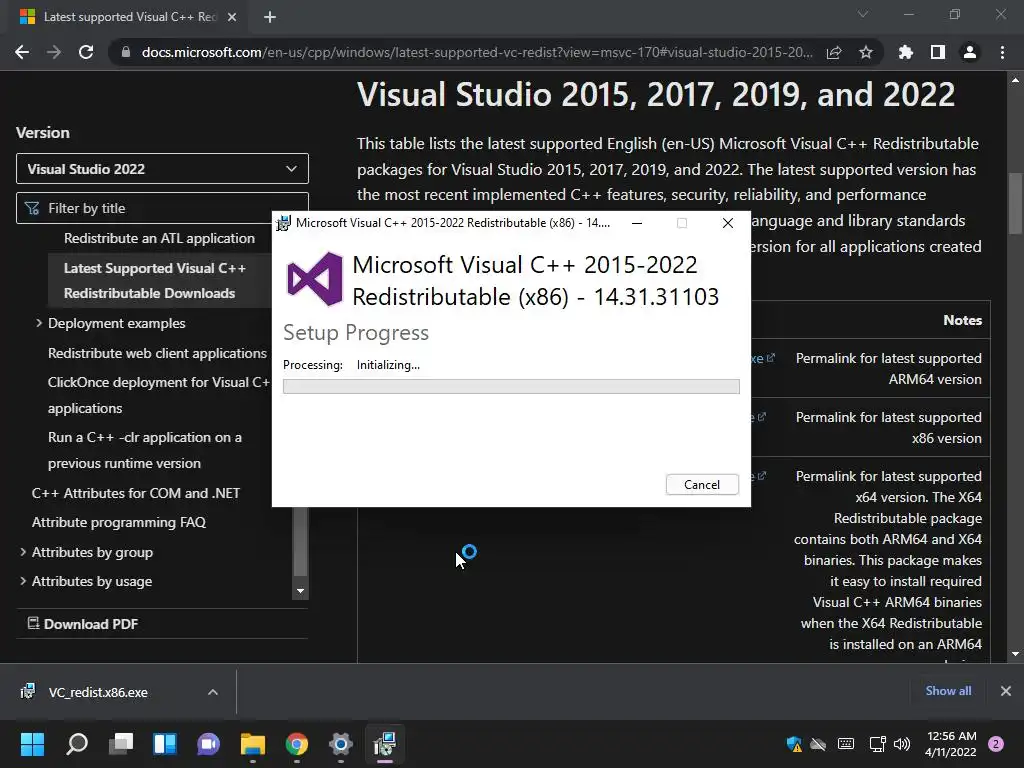Click the share page icon in address bar
The width and height of the screenshot is (1024, 768).
(x=833, y=52)
